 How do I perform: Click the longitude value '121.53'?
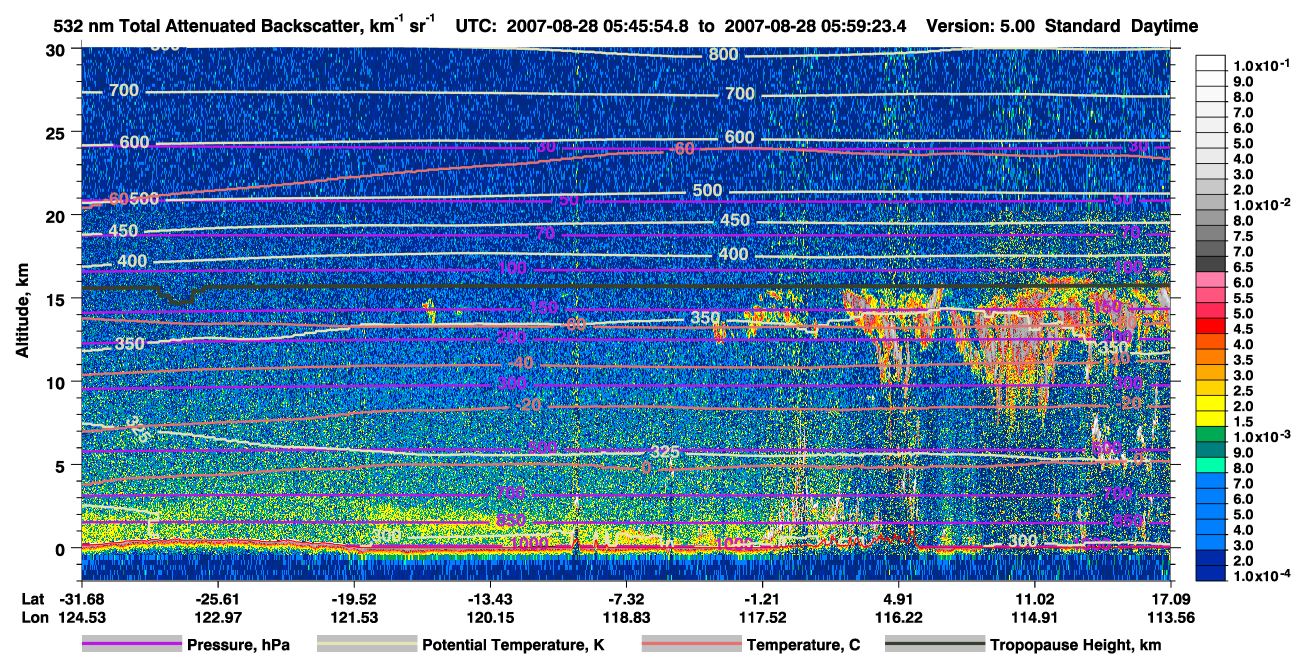click(x=353, y=616)
